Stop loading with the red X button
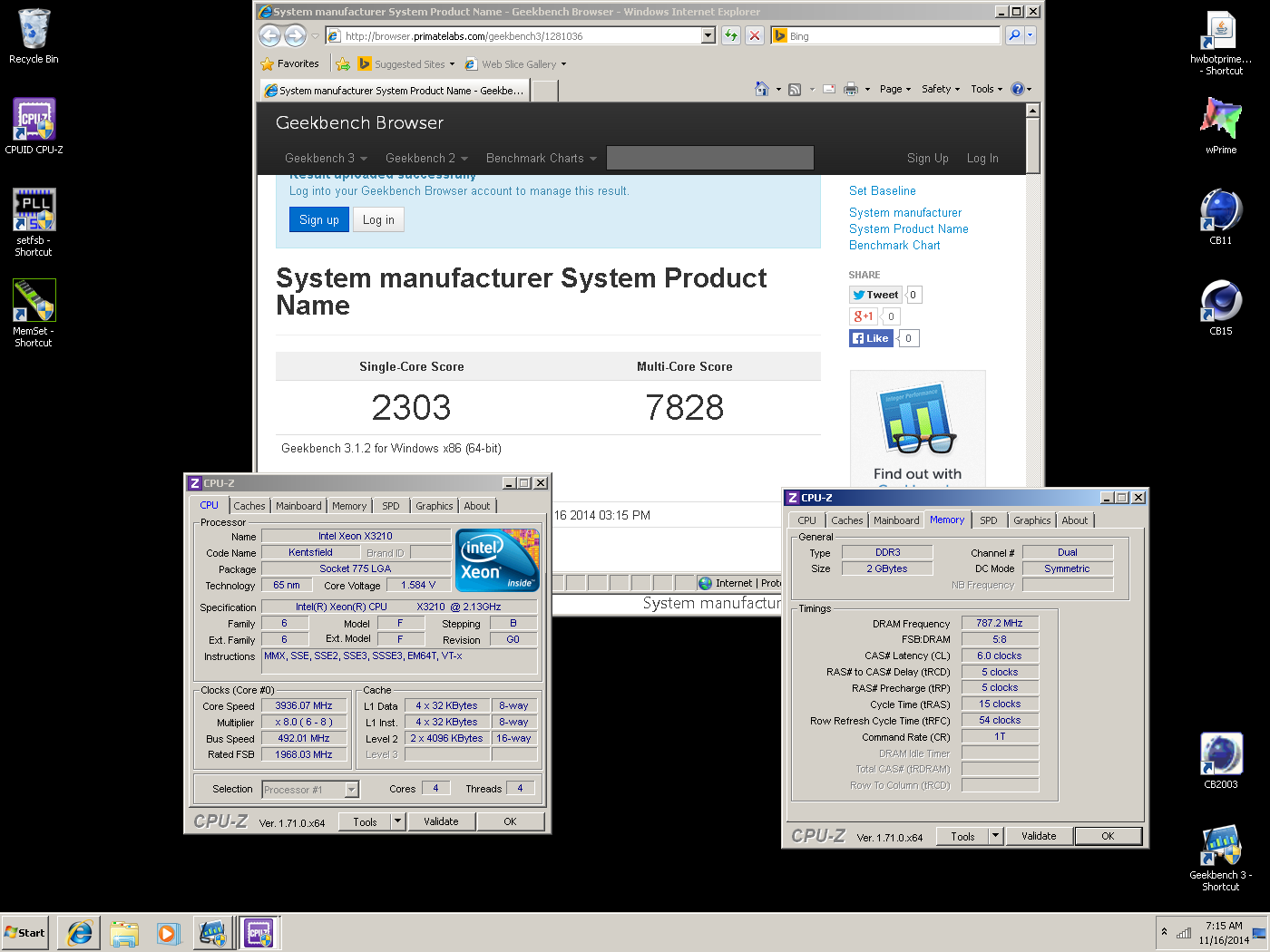This screenshot has width=1270, height=952. pyautogui.click(x=755, y=35)
